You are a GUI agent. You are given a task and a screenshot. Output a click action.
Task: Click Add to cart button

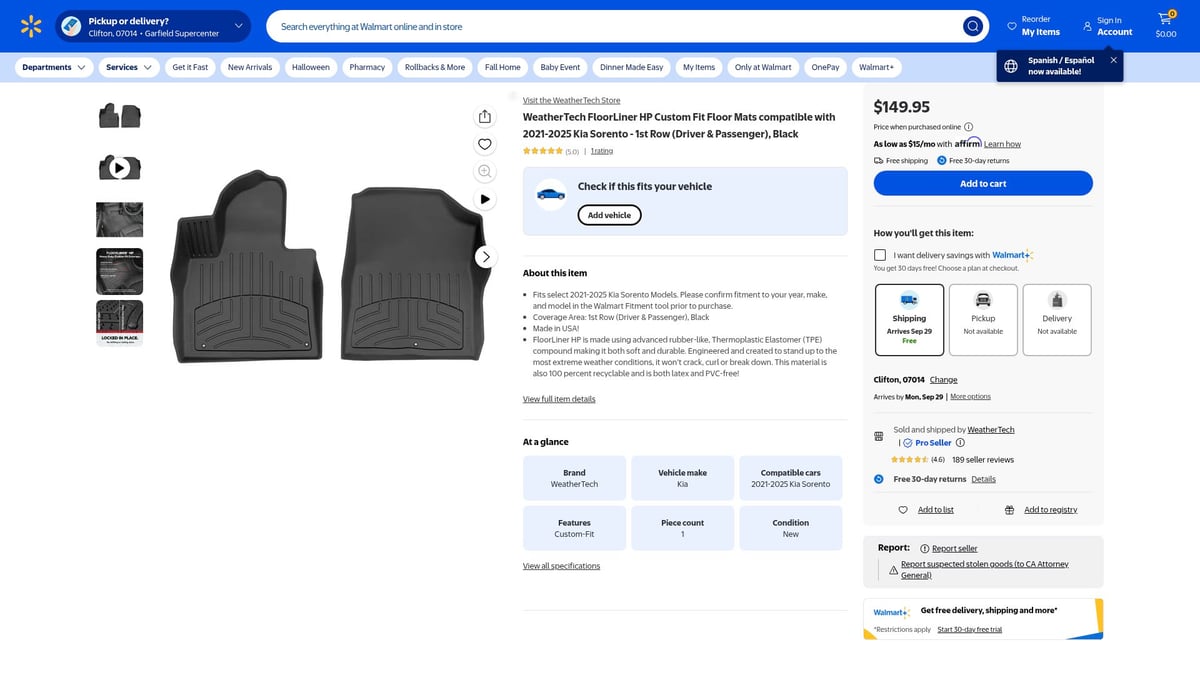pos(983,184)
